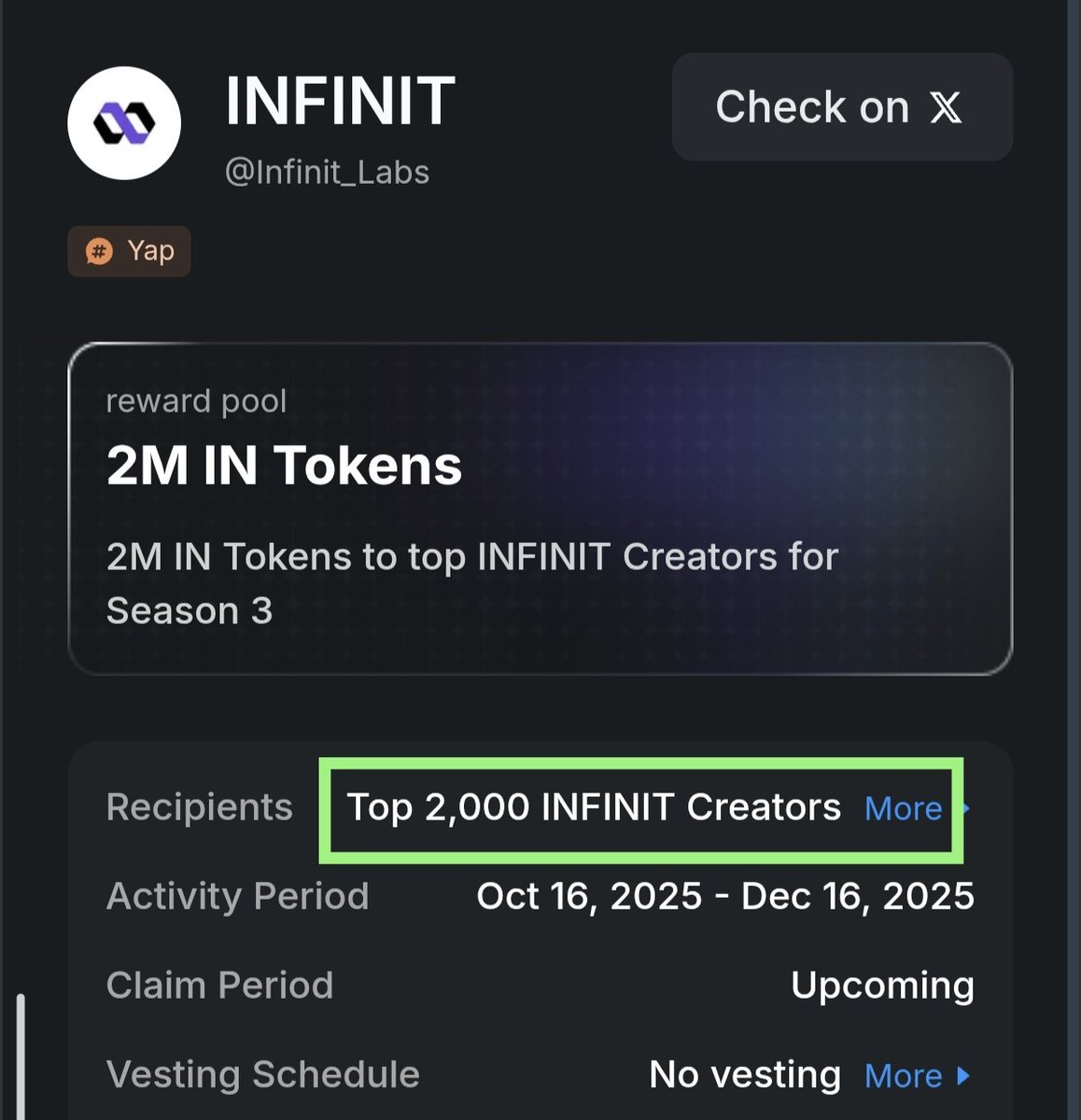Open the reward pool card
1081x1120 pixels.
tap(540, 509)
